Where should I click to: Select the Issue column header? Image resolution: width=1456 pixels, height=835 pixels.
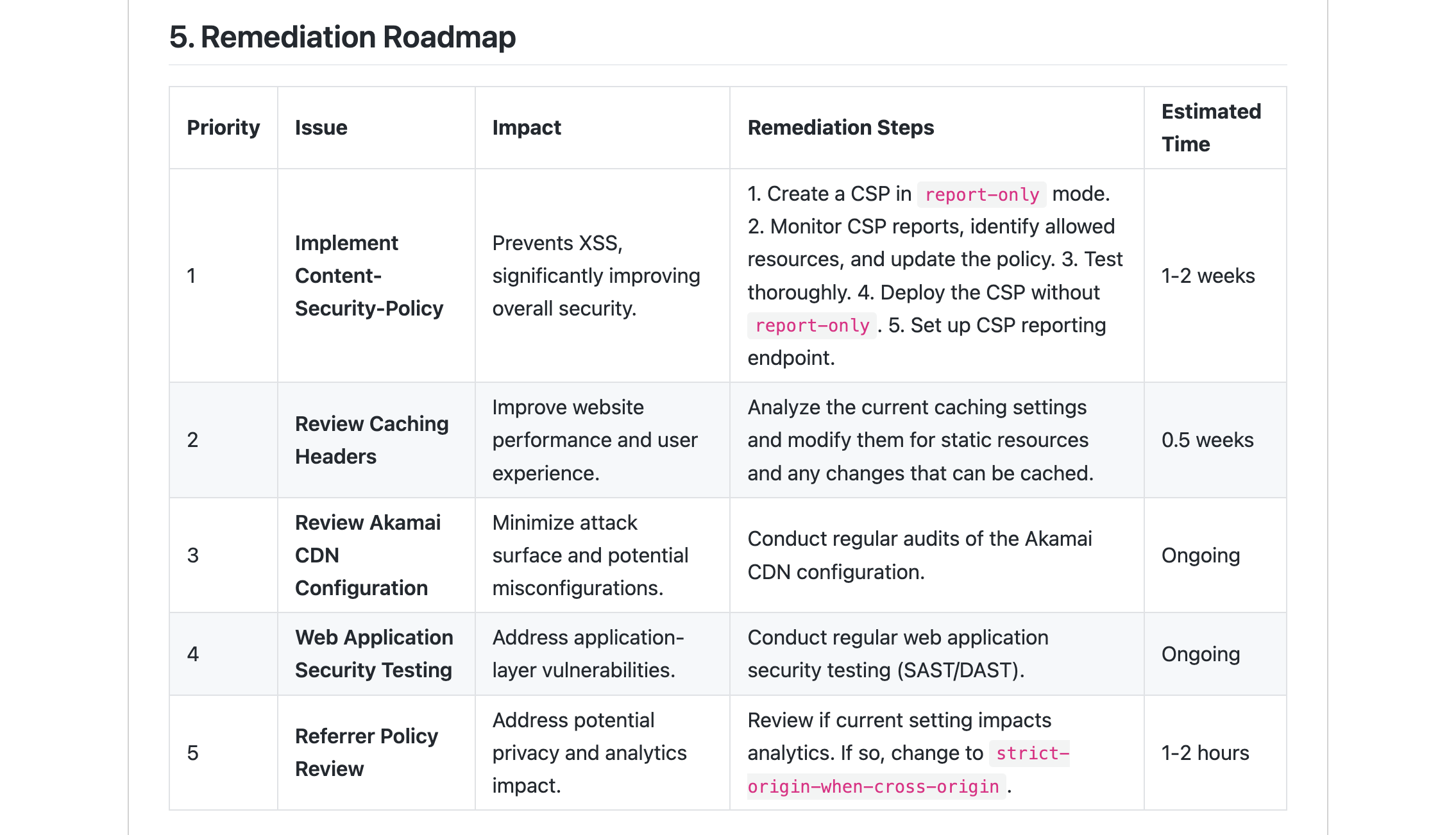[x=321, y=128]
